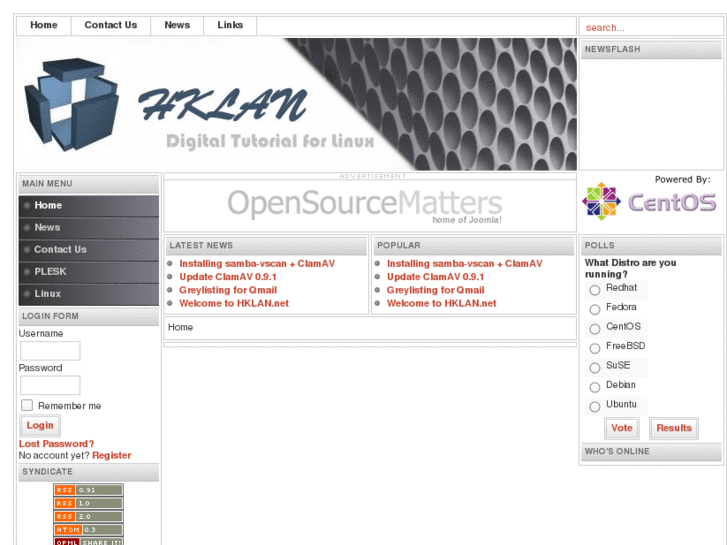Screen dimensions: 727x545
Task: Open Latest News item Installing samba-vscan + ClamAV
Action: click(x=257, y=263)
